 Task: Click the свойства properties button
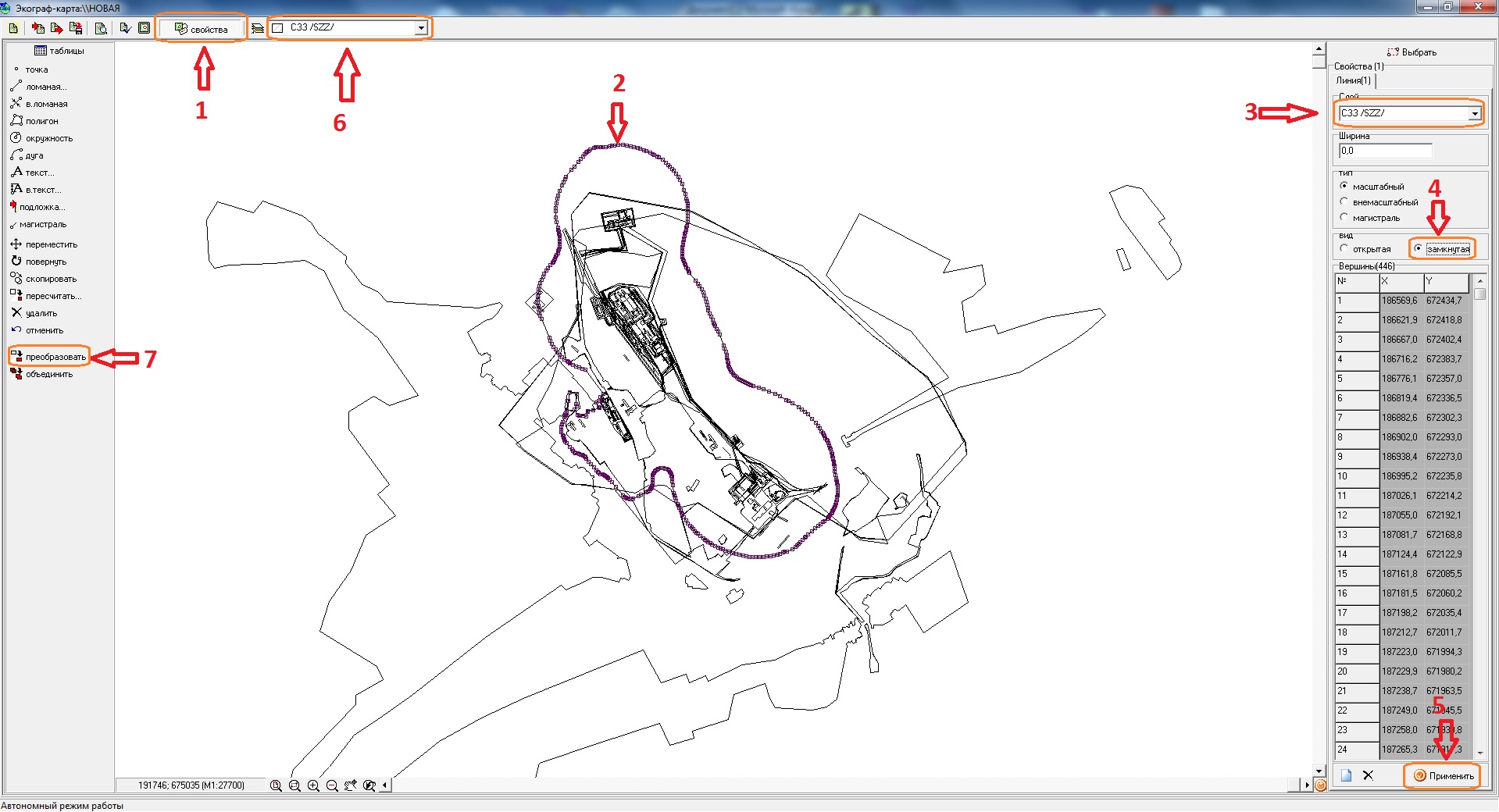202,29
